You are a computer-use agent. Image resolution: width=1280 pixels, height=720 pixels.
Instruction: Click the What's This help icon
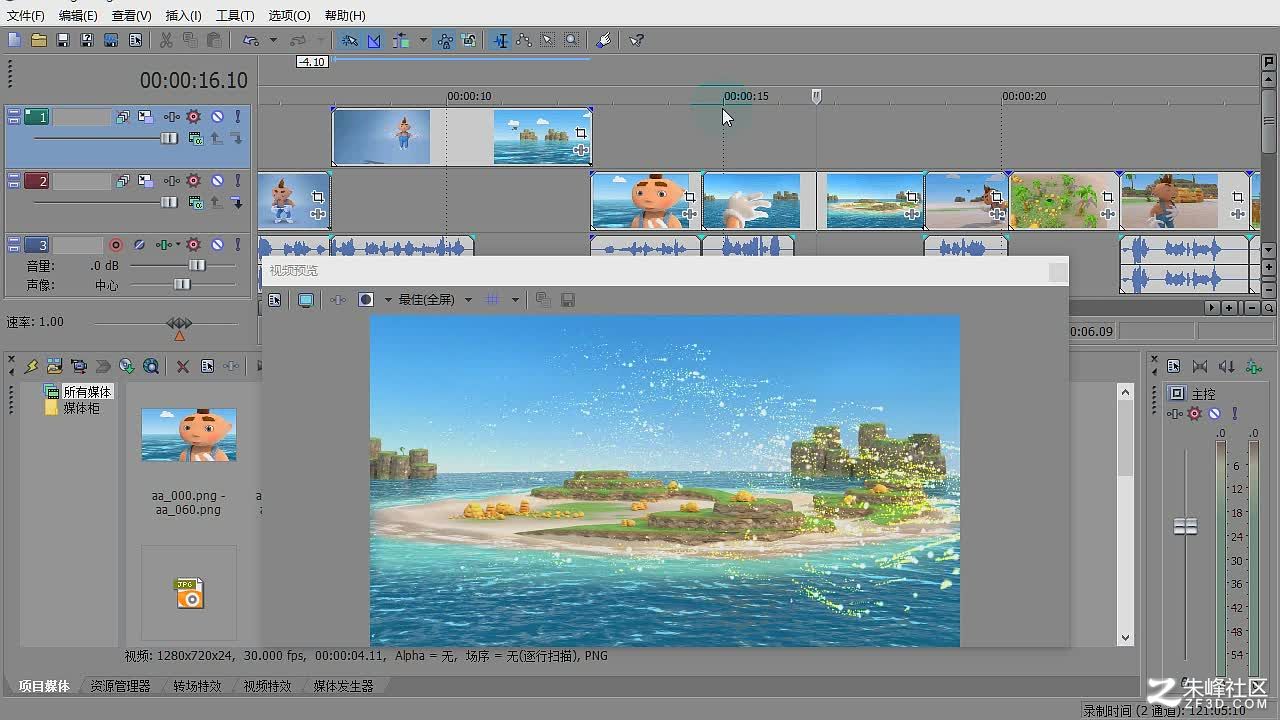point(636,40)
